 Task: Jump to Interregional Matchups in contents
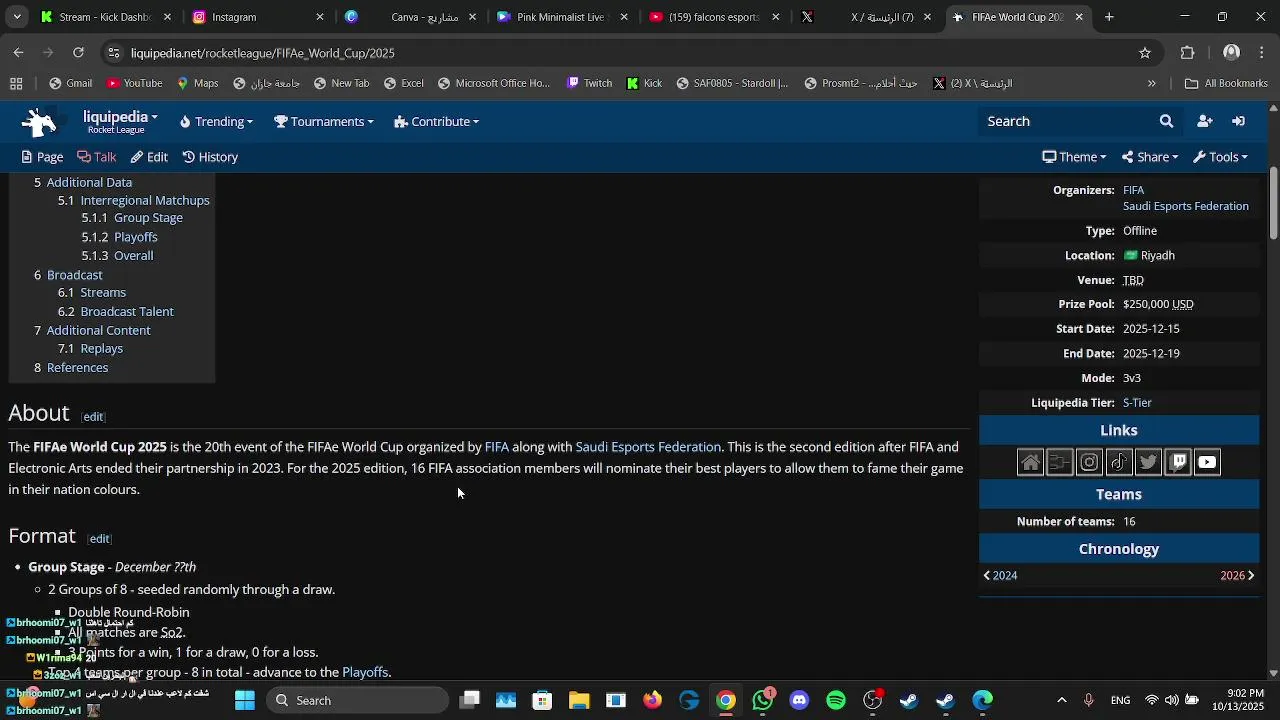coord(145,201)
